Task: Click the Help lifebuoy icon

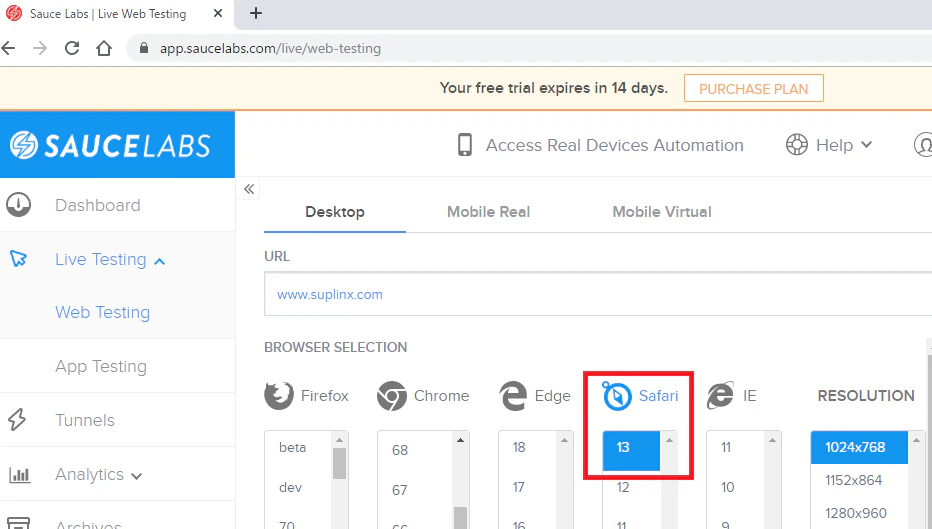Action: point(796,144)
